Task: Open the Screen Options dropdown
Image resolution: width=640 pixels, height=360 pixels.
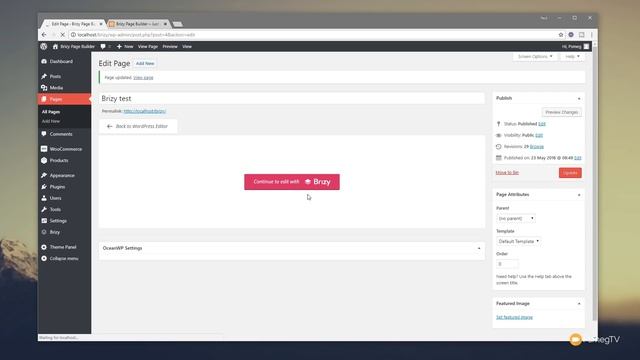Action: click(x=535, y=56)
